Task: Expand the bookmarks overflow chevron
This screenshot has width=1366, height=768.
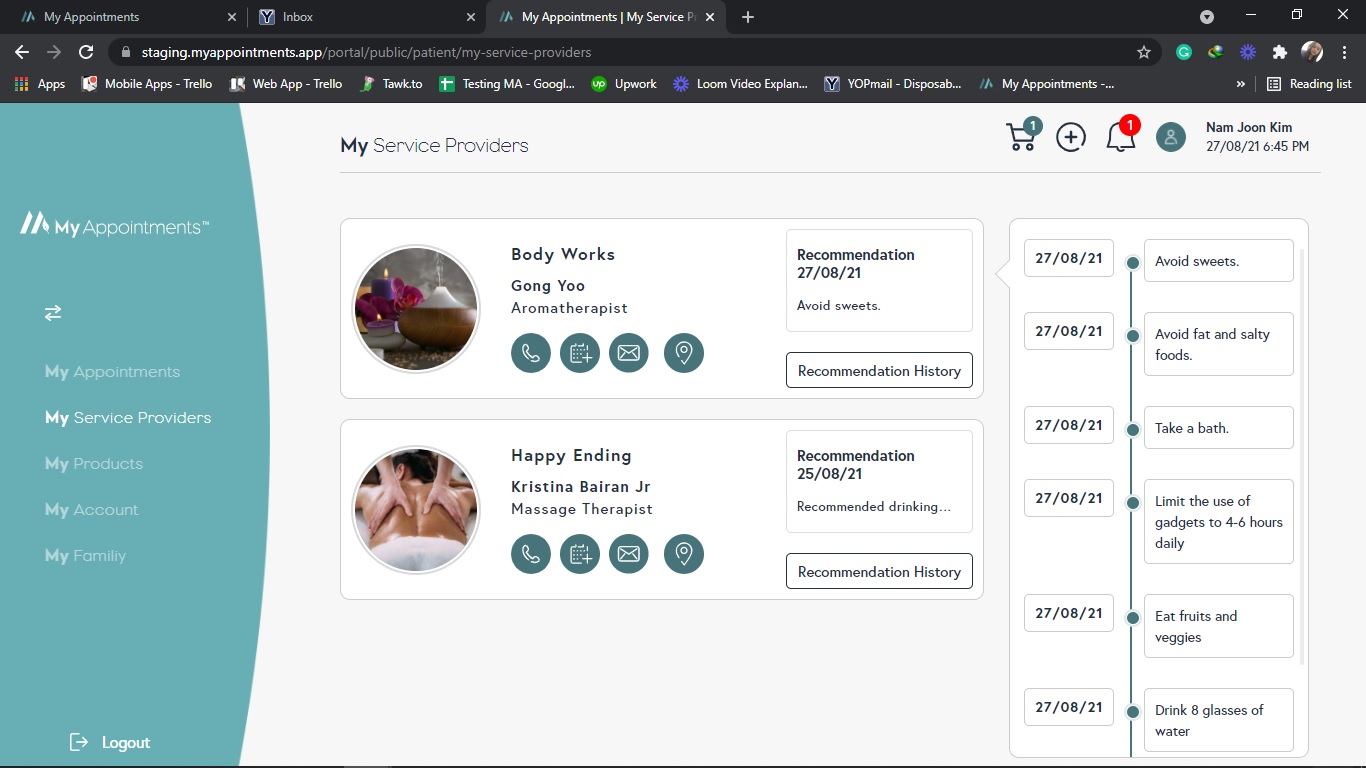Action: 1241,84
